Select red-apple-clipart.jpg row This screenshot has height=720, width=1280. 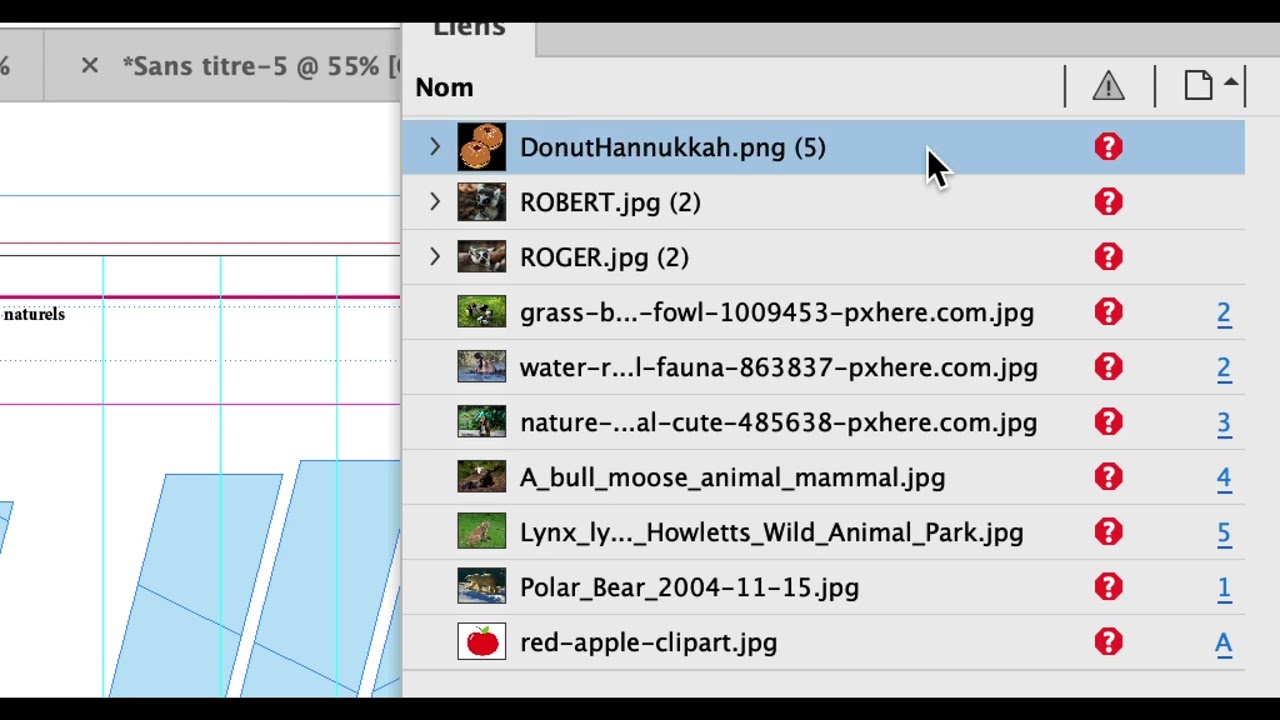click(824, 642)
